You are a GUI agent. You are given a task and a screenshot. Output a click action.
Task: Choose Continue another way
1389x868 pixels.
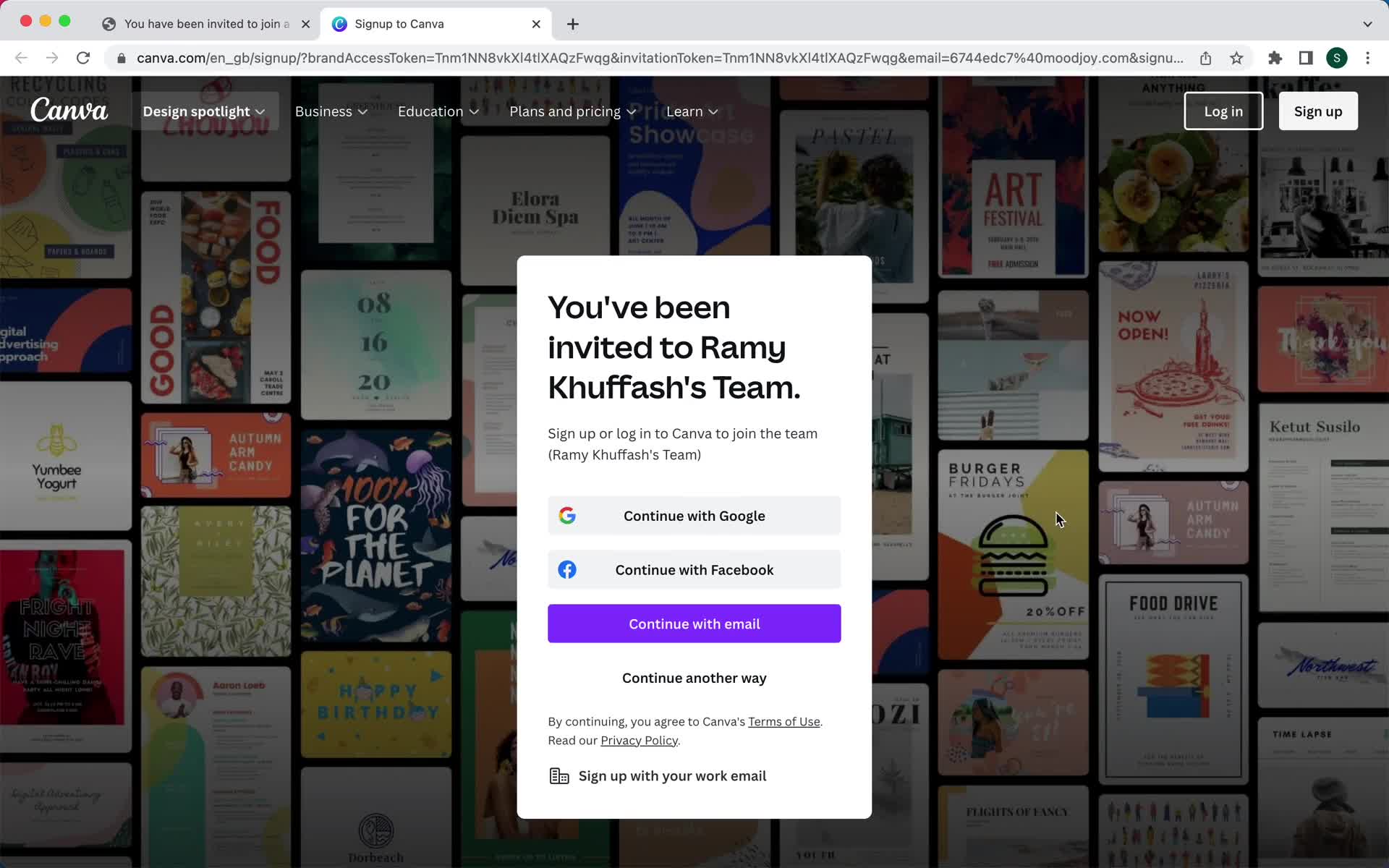coord(694,678)
